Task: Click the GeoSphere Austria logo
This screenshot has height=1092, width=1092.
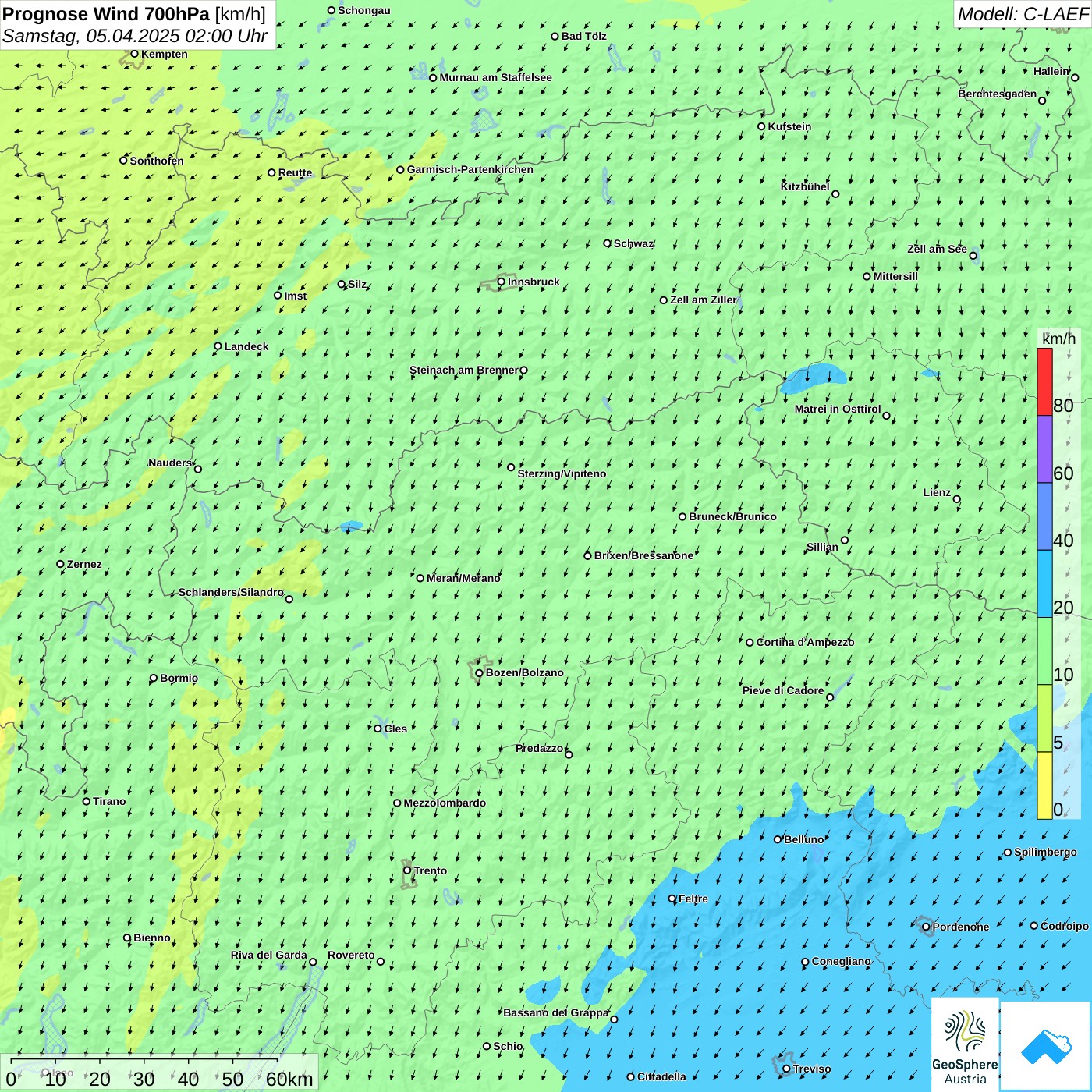Action: [965, 1044]
